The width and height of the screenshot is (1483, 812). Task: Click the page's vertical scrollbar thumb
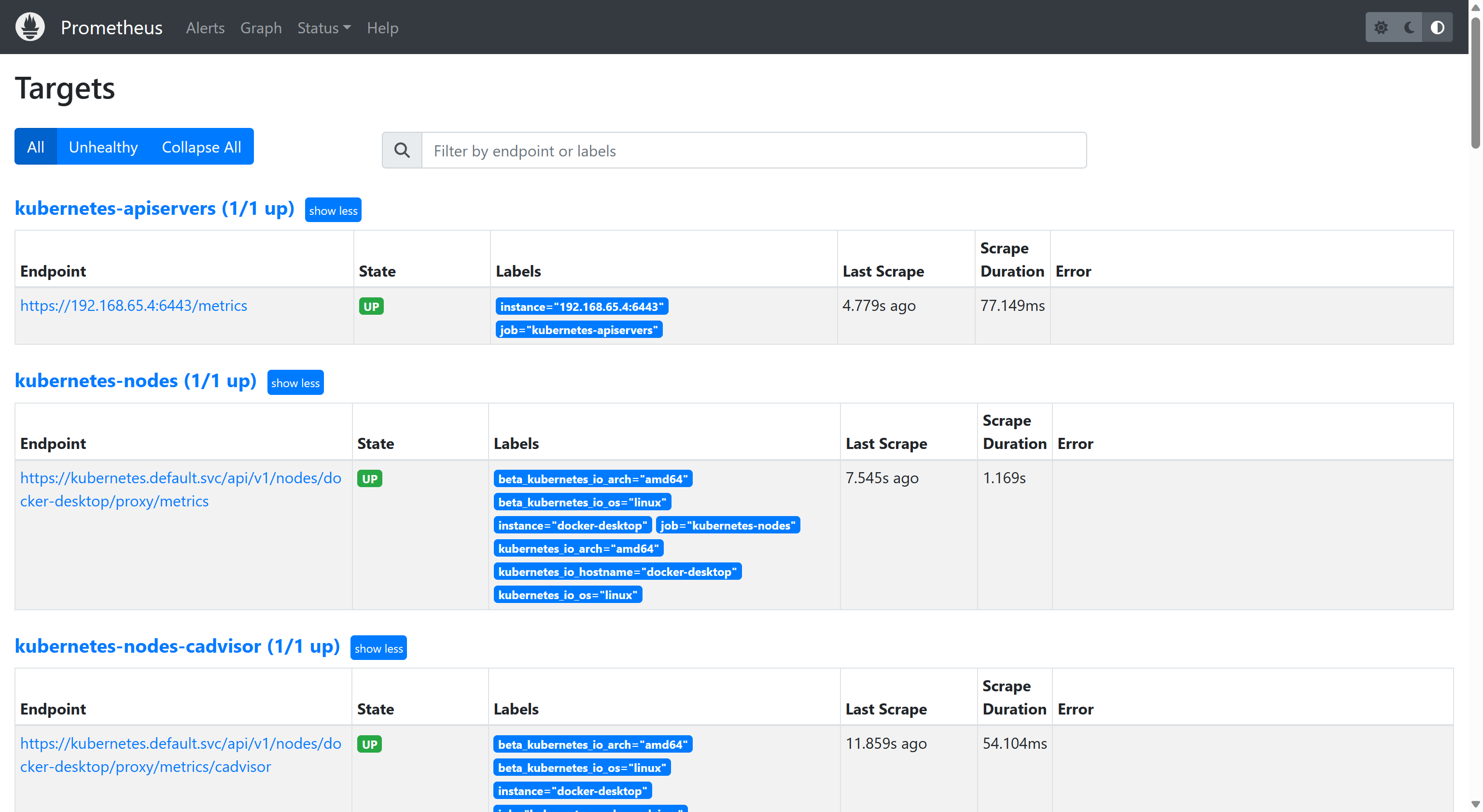tap(1475, 84)
